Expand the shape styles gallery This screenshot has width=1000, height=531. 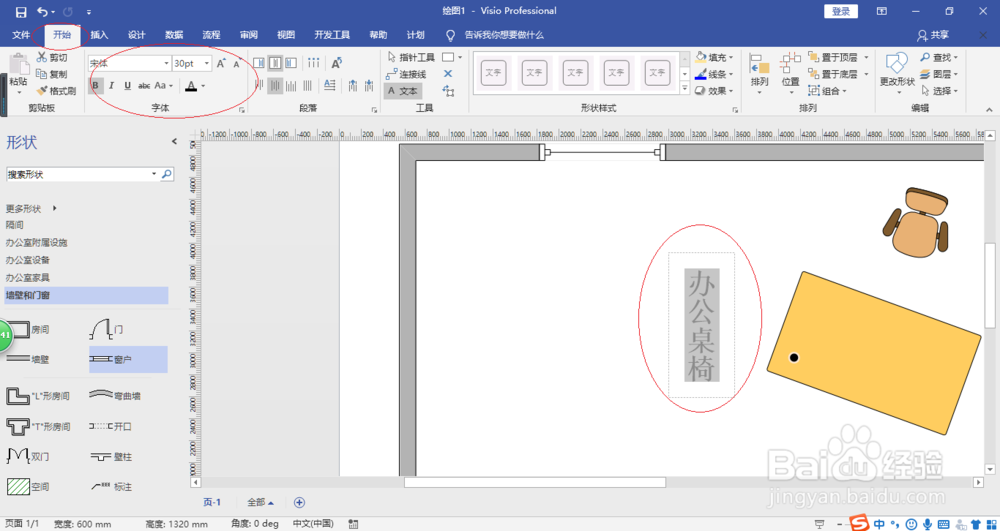685,90
